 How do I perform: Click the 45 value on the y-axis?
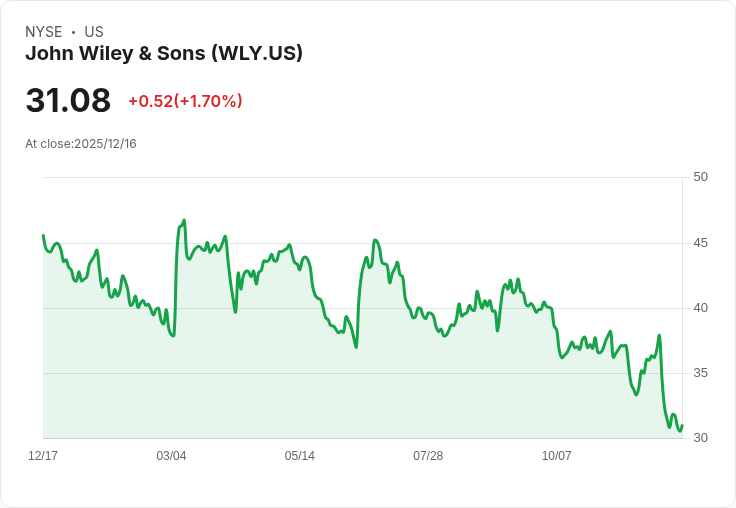[x=701, y=243]
